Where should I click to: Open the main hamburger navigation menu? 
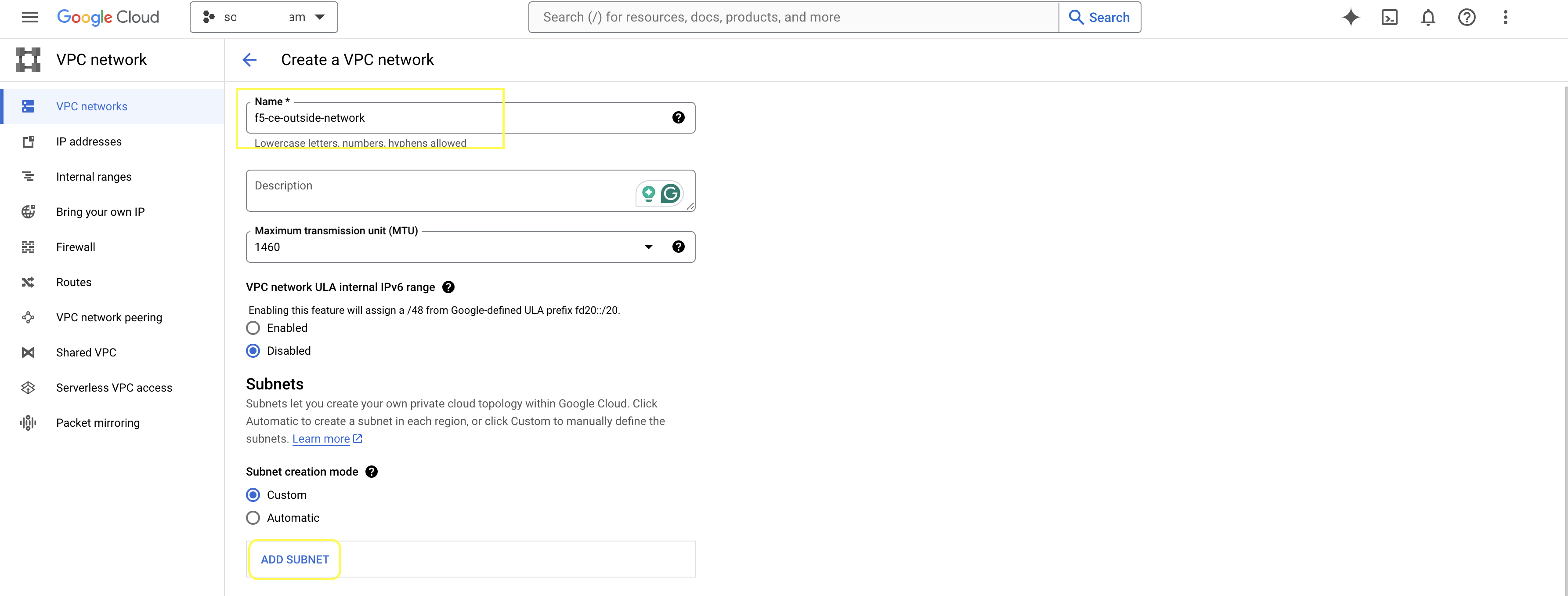tap(29, 17)
